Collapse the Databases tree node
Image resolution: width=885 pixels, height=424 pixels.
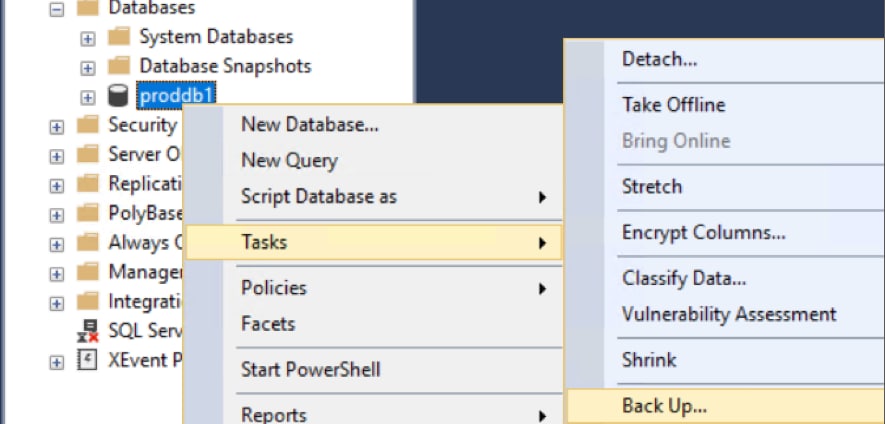coord(57,9)
